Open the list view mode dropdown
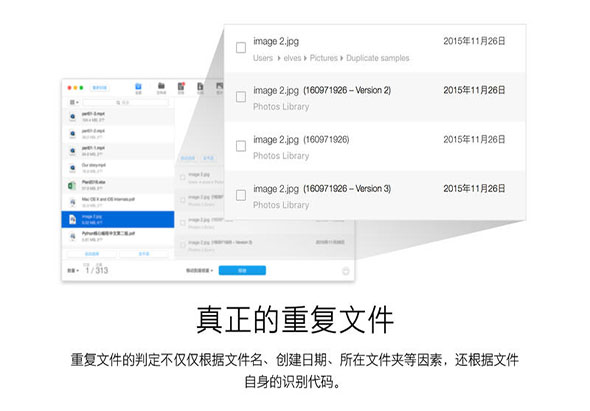The image size is (590, 411). [74, 102]
